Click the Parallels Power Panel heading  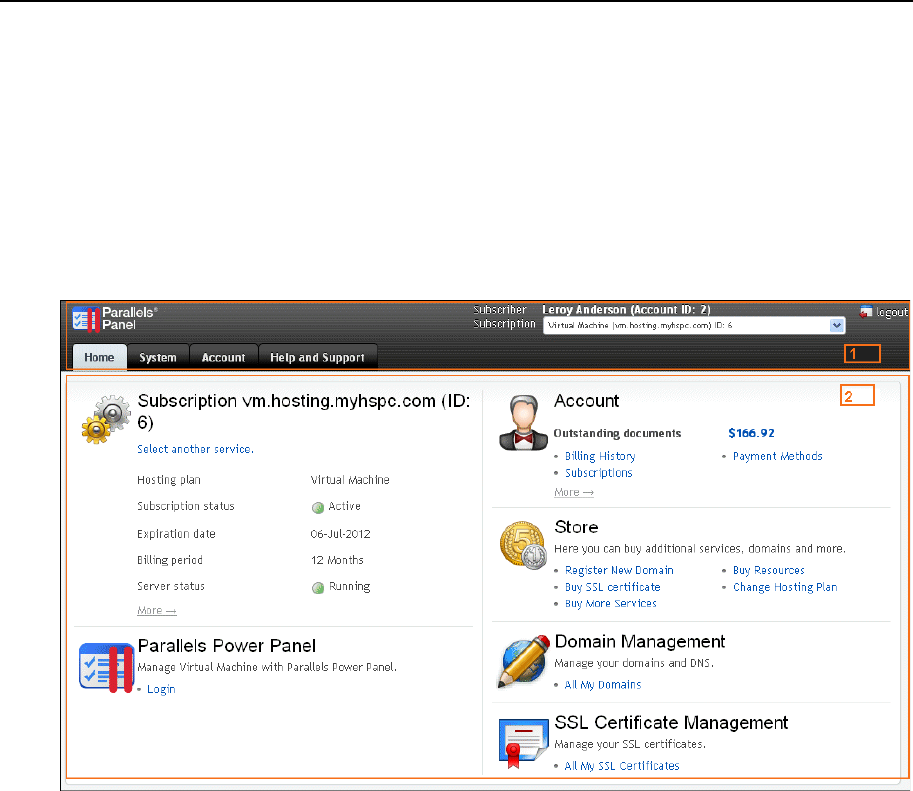point(227,645)
